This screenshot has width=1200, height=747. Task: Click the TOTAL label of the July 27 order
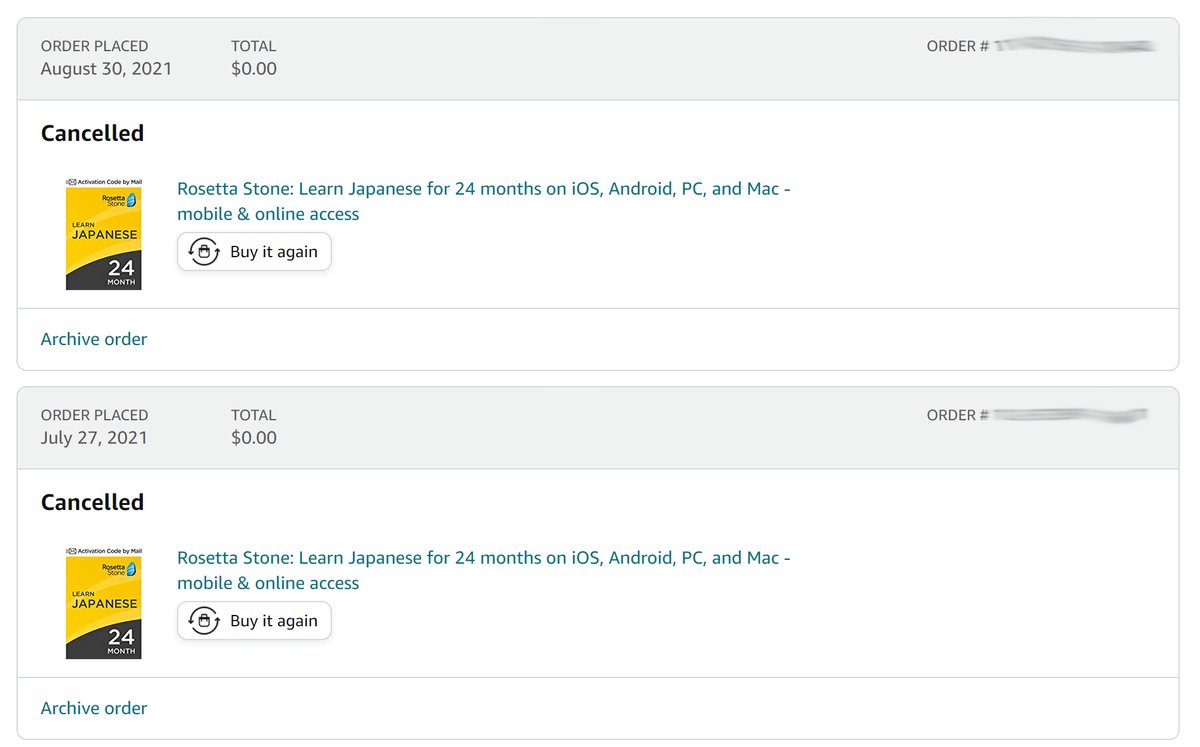(253, 415)
